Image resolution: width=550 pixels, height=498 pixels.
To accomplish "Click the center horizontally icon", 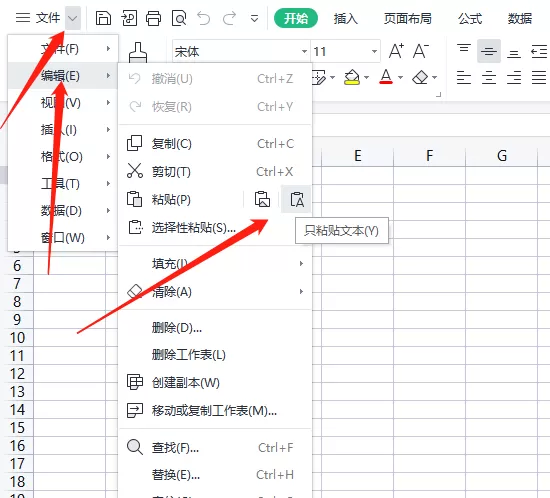I will 489,77.
